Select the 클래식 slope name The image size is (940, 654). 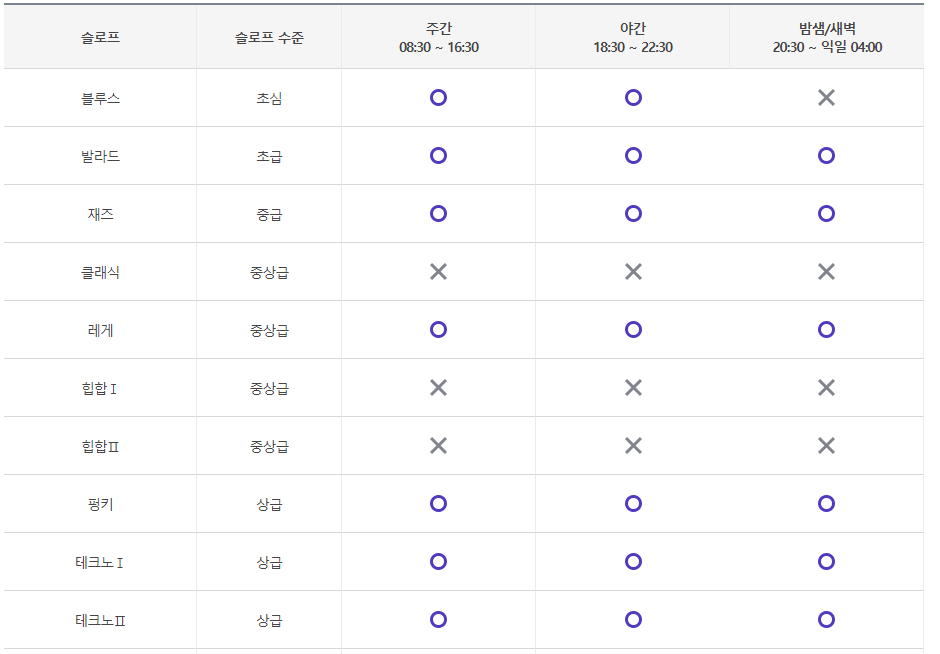tap(100, 272)
